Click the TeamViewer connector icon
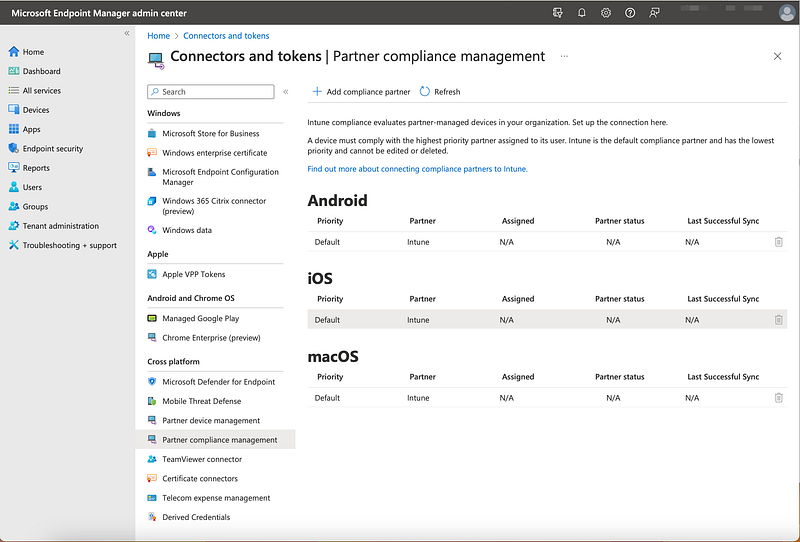The image size is (800, 542). tap(152, 459)
